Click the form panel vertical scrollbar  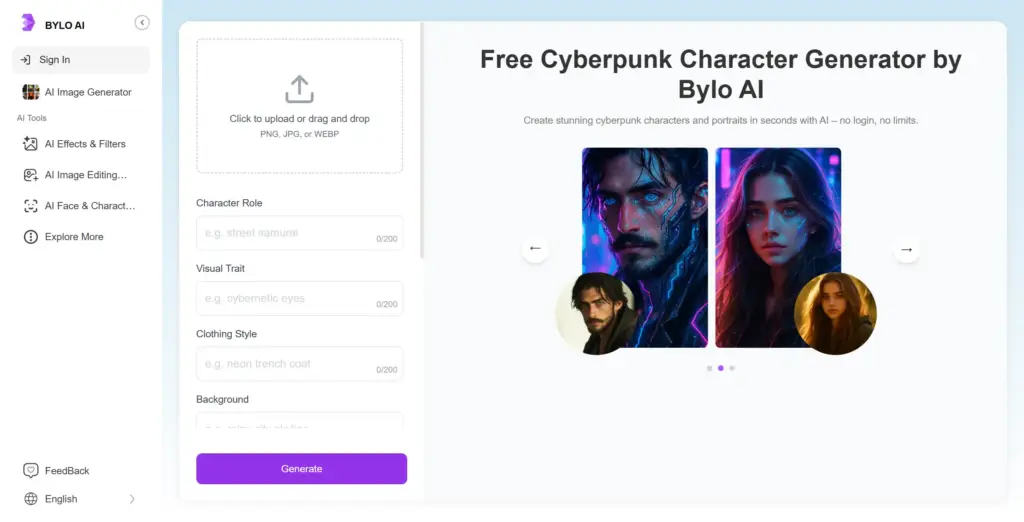(x=422, y=140)
